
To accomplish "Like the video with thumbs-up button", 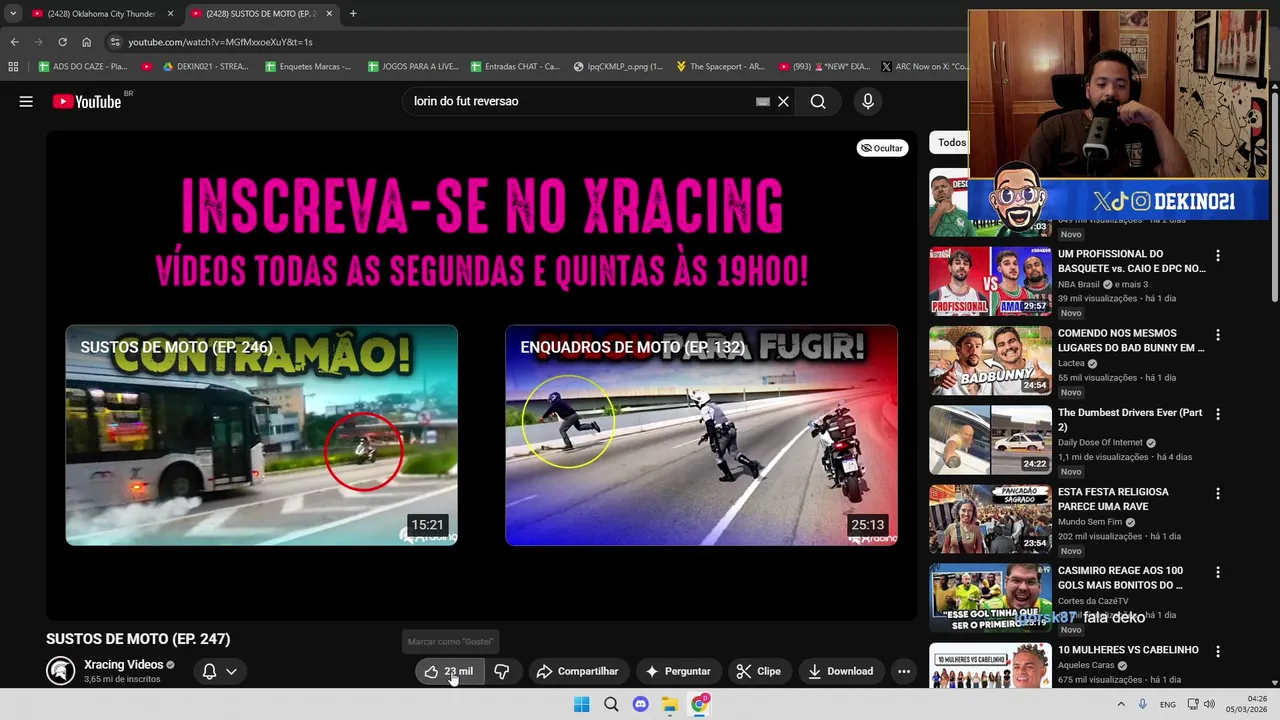I will (449, 671).
